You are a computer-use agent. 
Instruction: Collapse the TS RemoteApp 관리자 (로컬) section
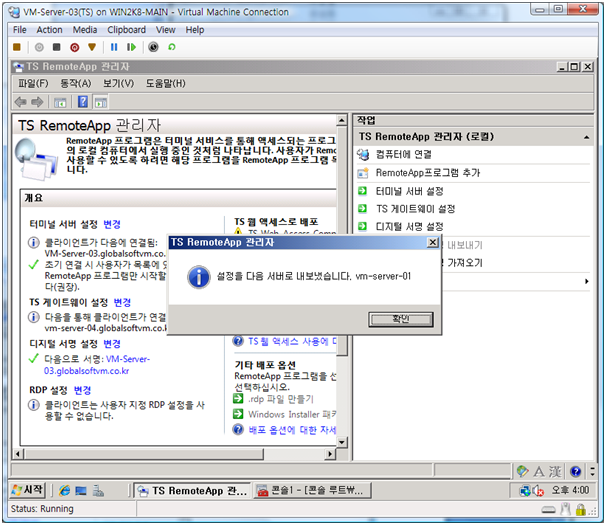586,137
